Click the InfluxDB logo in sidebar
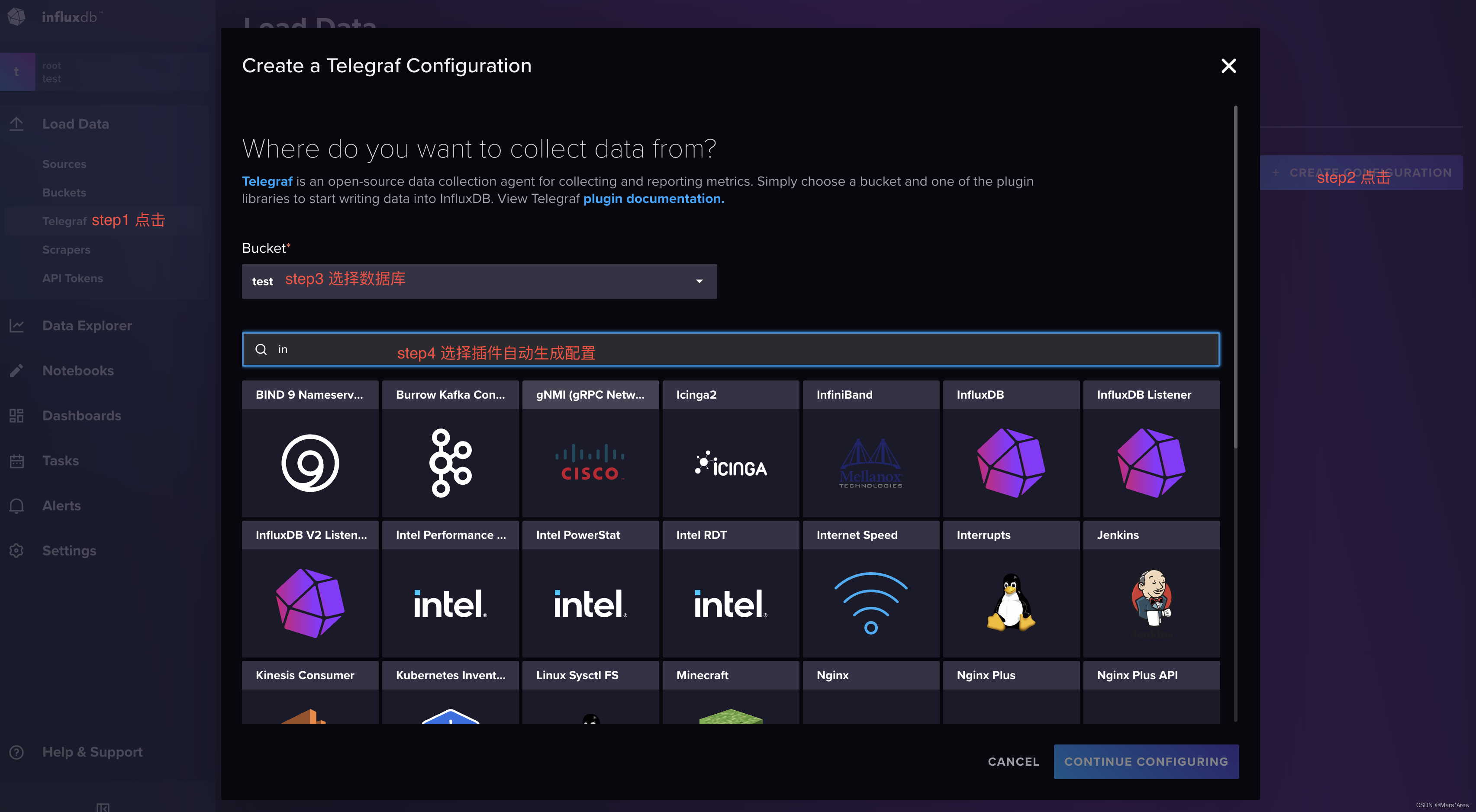This screenshot has height=812, width=1476. (x=16, y=16)
